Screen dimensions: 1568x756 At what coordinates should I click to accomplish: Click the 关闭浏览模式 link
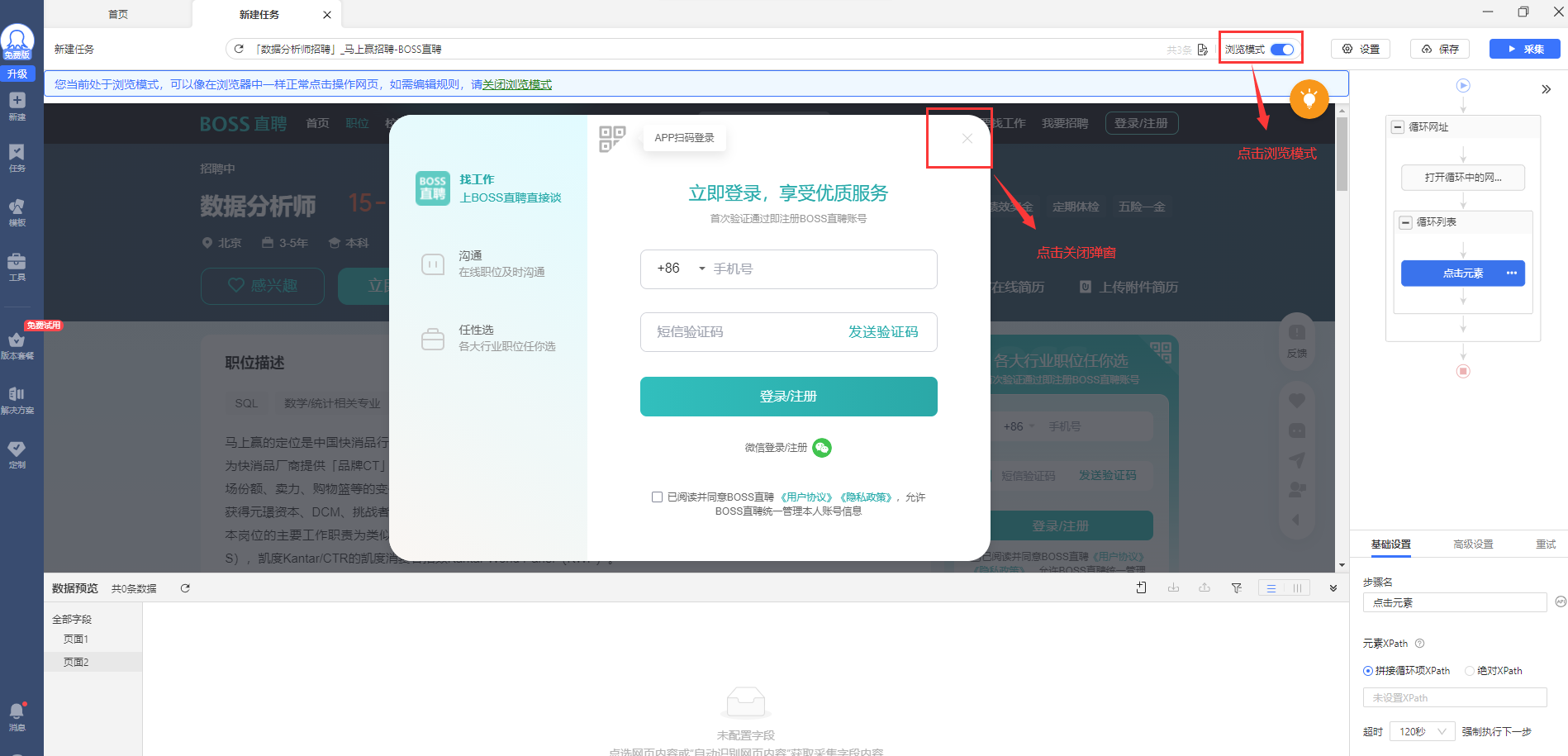pos(517,84)
